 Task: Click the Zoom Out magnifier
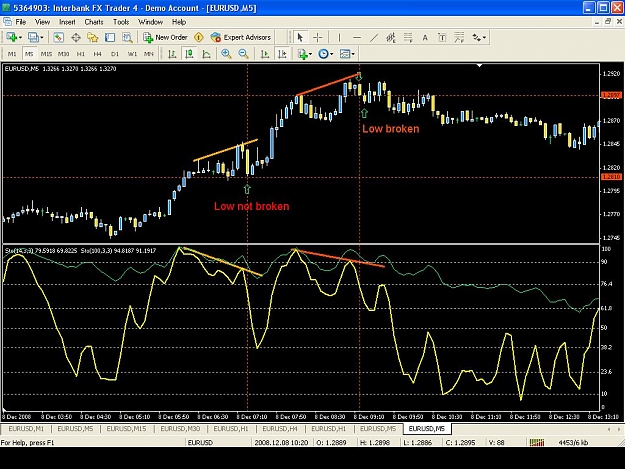243,54
